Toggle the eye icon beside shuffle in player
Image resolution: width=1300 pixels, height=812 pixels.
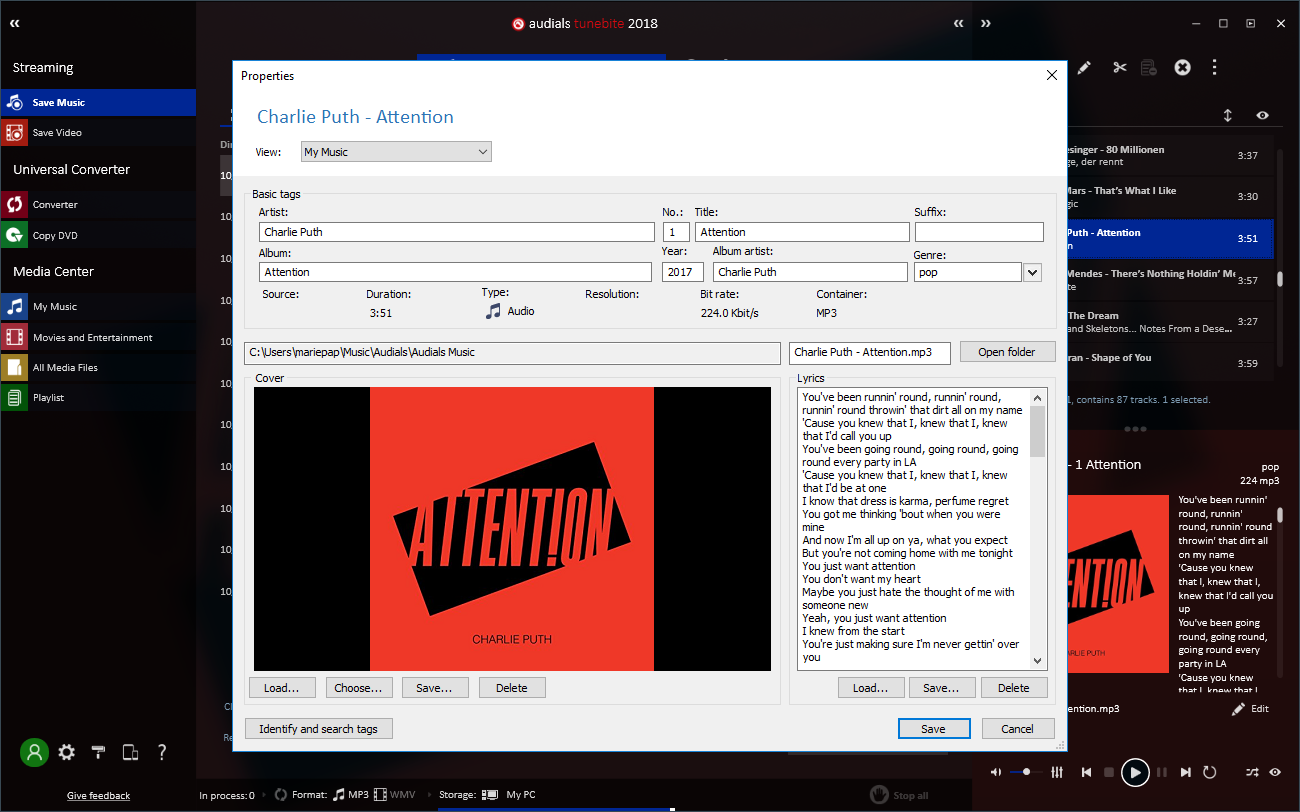[1275, 772]
